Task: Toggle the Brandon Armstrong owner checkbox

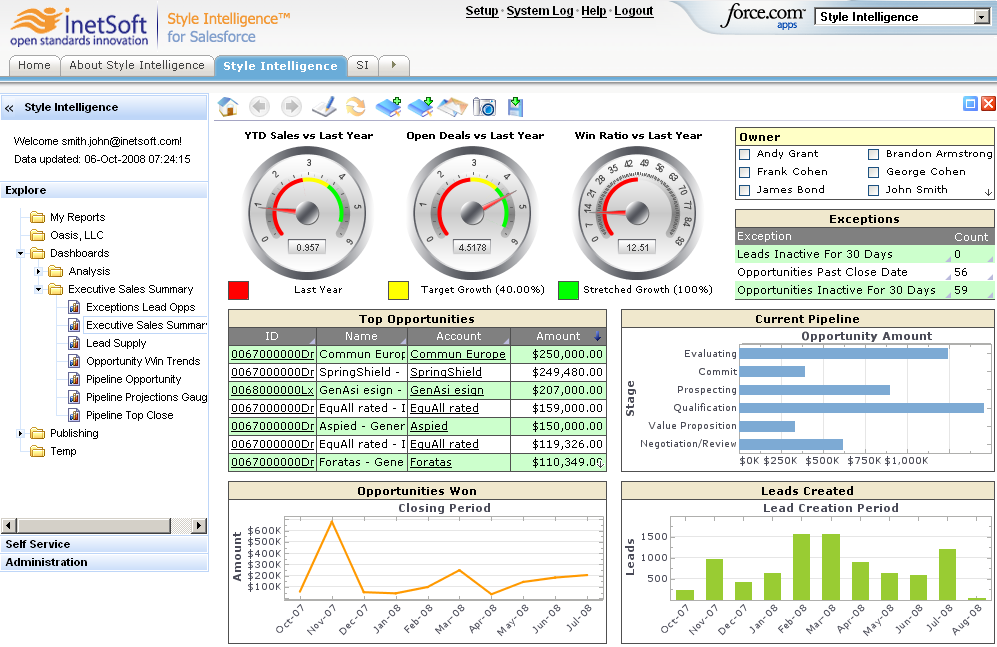Action: pos(873,154)
